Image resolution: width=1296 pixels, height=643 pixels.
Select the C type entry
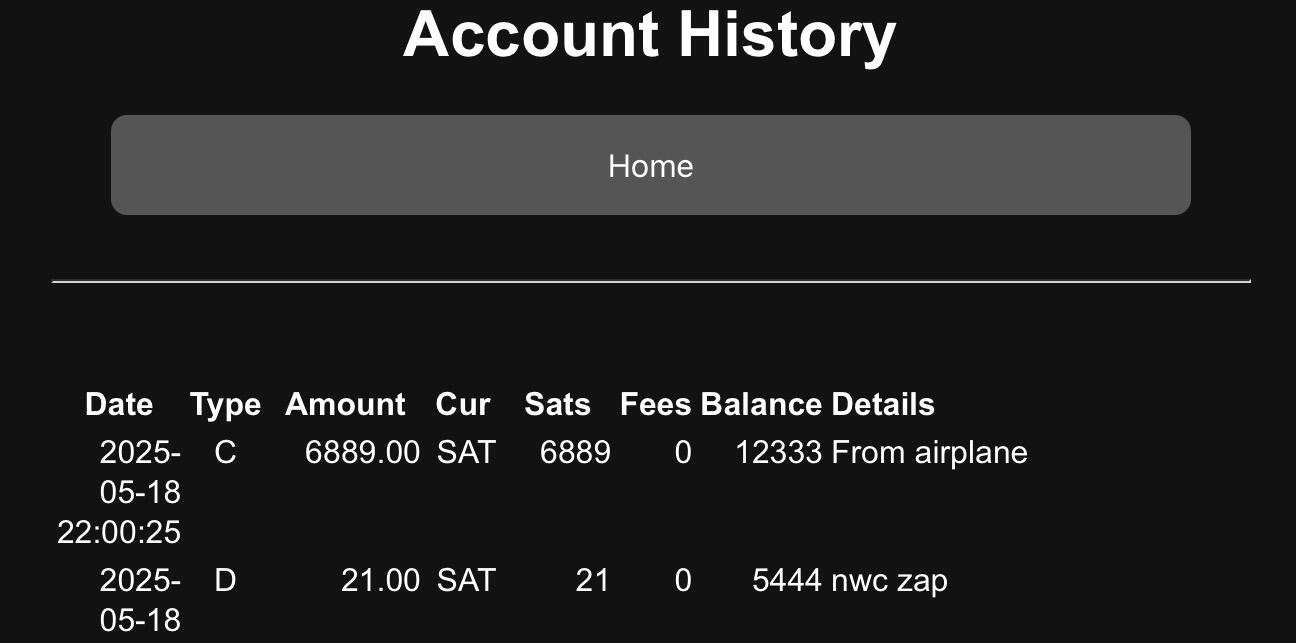(225, 452)
